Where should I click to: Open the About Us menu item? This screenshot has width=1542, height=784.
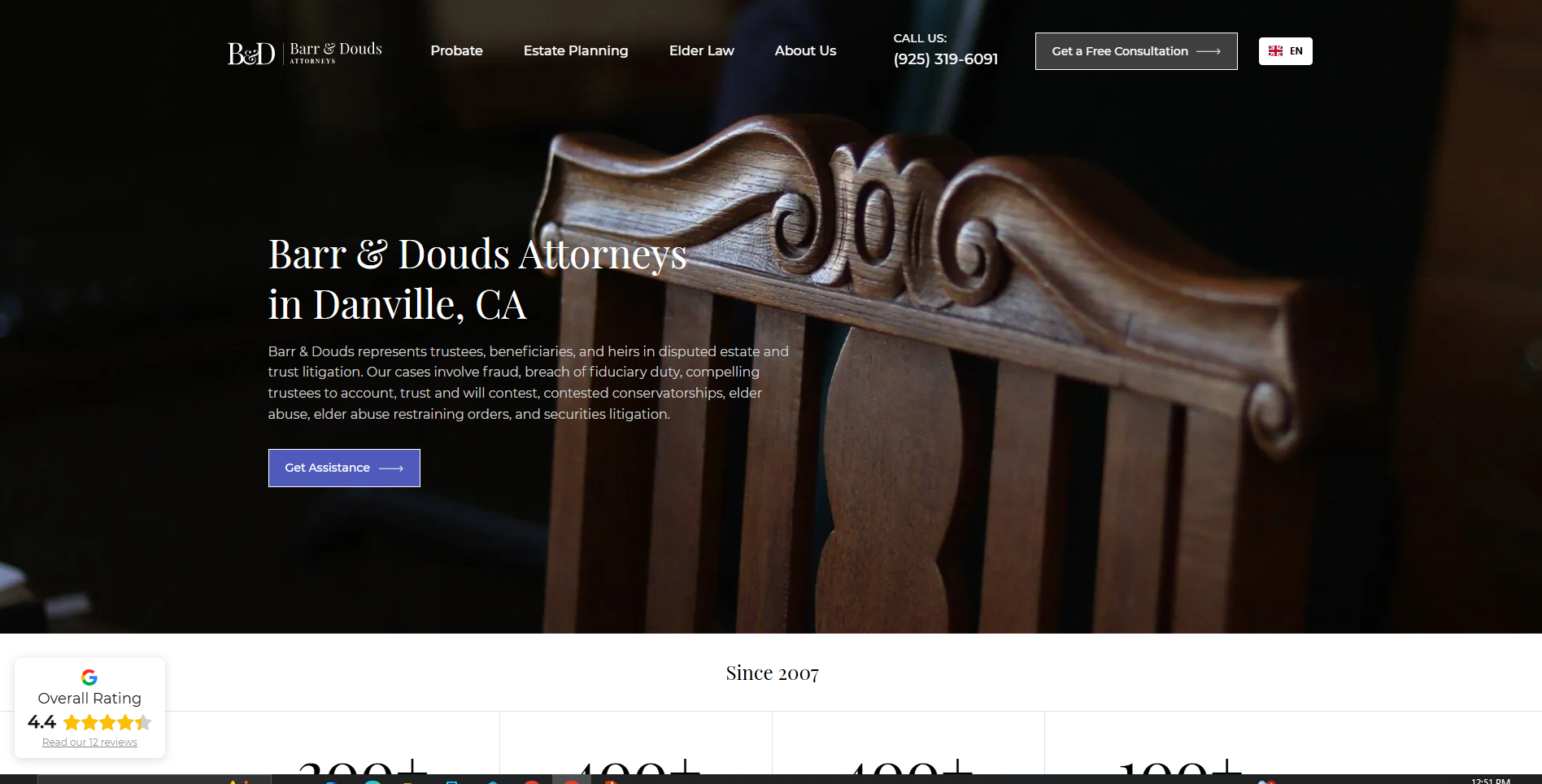point(805,50)
